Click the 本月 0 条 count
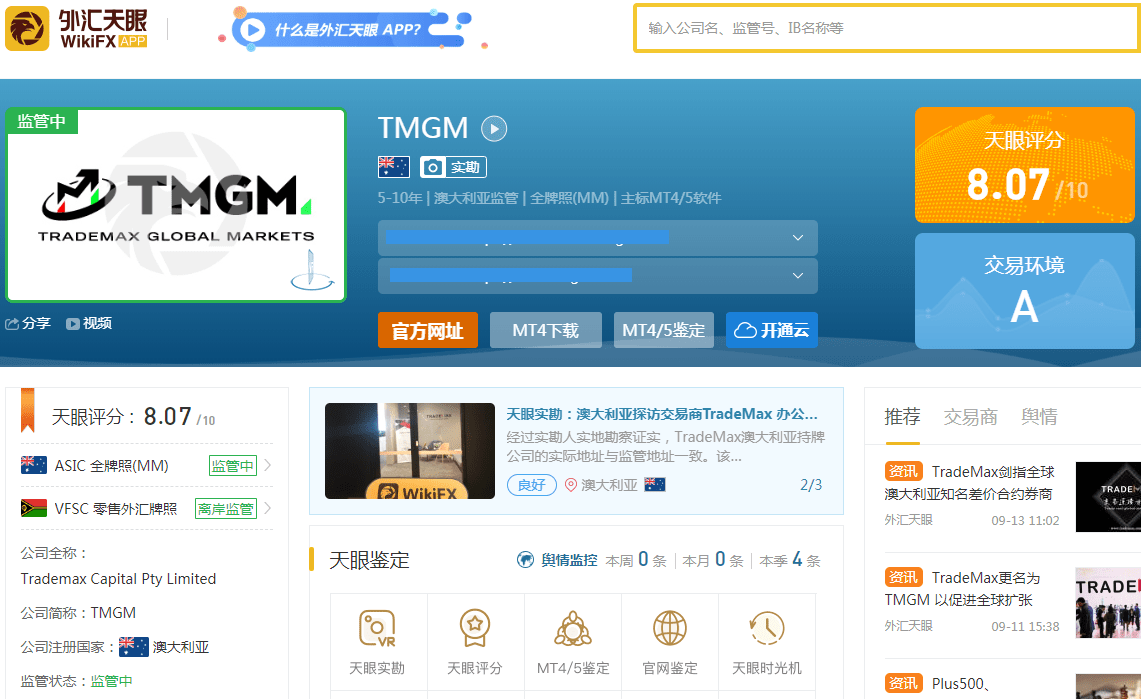Image resolution: width=1141 pixels, height=699 pixels. pos(713,560)
